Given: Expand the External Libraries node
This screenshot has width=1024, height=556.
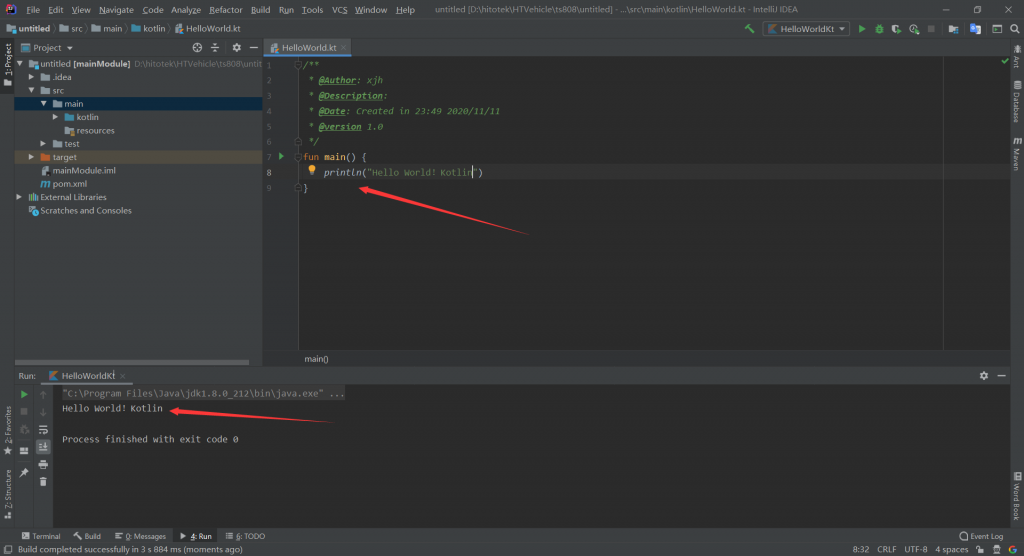Looking at the screenshot, I should coord(19,197).
